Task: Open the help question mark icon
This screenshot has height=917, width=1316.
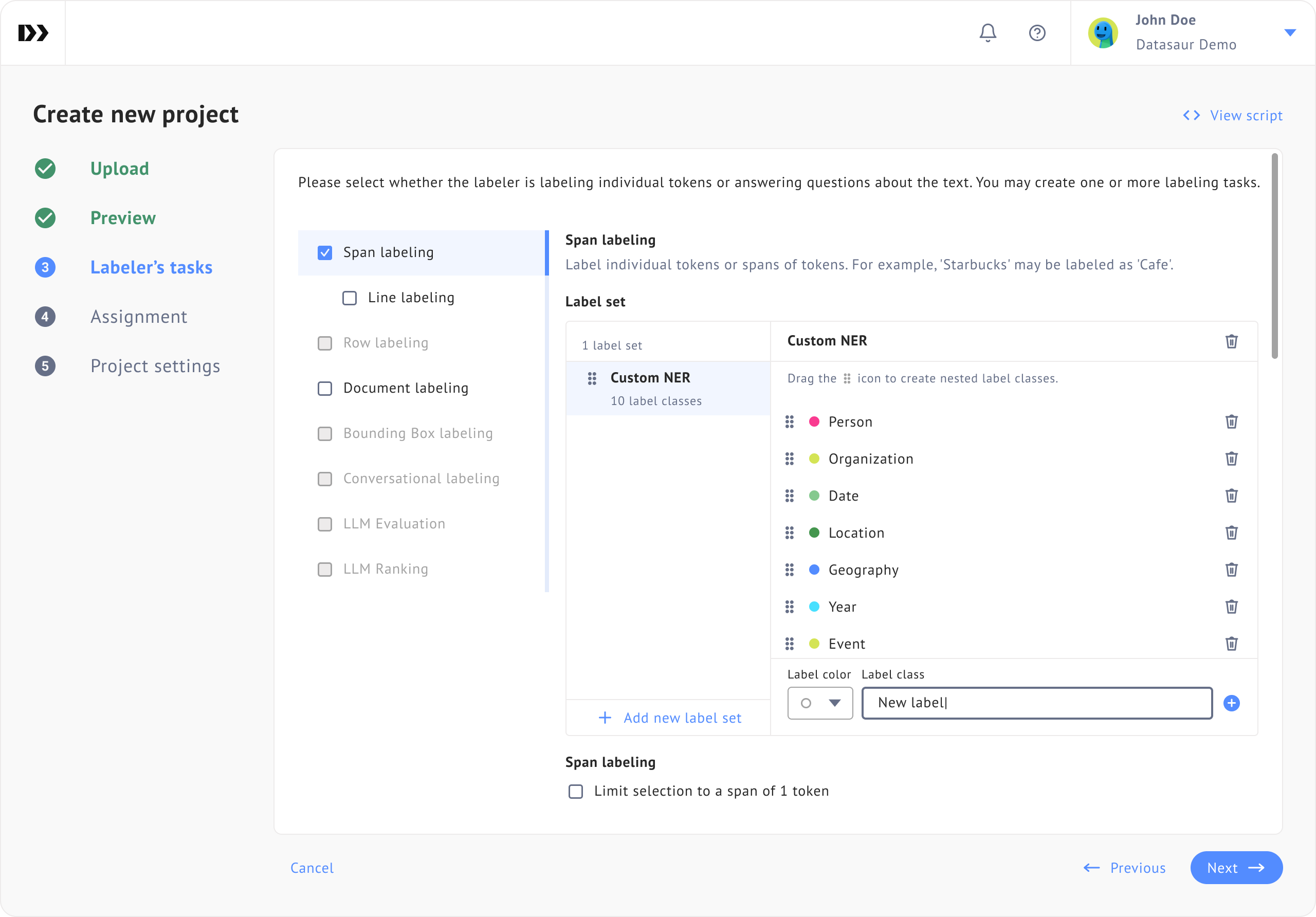Action: [x=1037, y=33]
